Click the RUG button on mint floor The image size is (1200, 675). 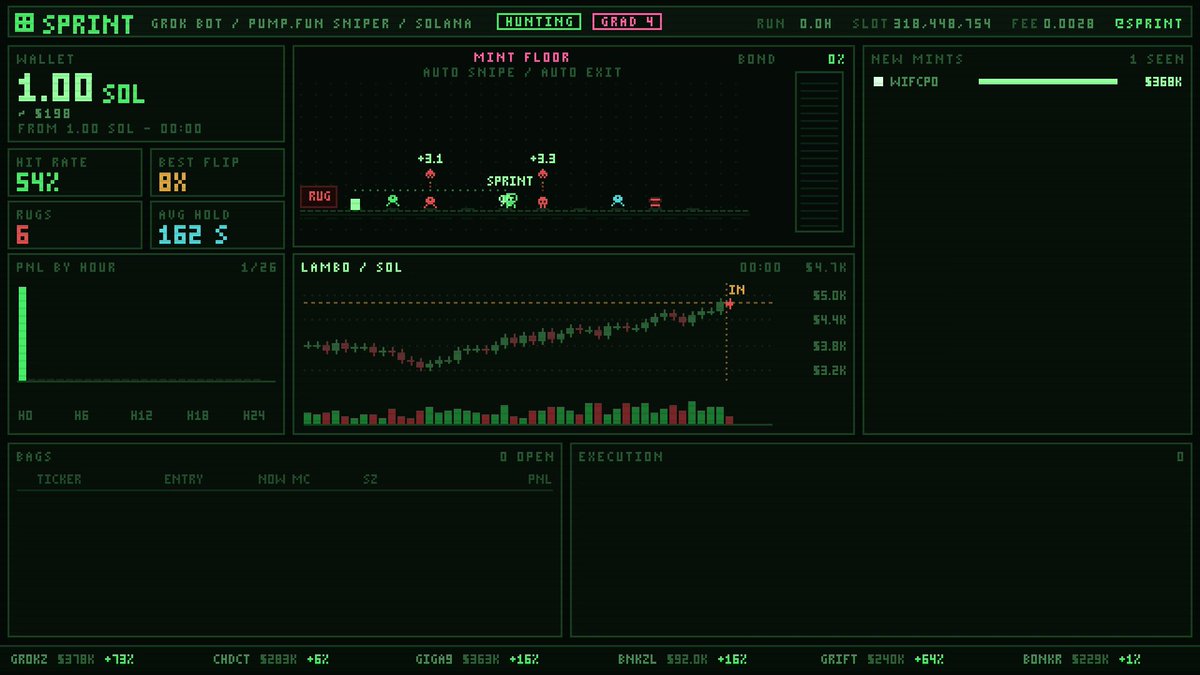click(x=319, y=196)
